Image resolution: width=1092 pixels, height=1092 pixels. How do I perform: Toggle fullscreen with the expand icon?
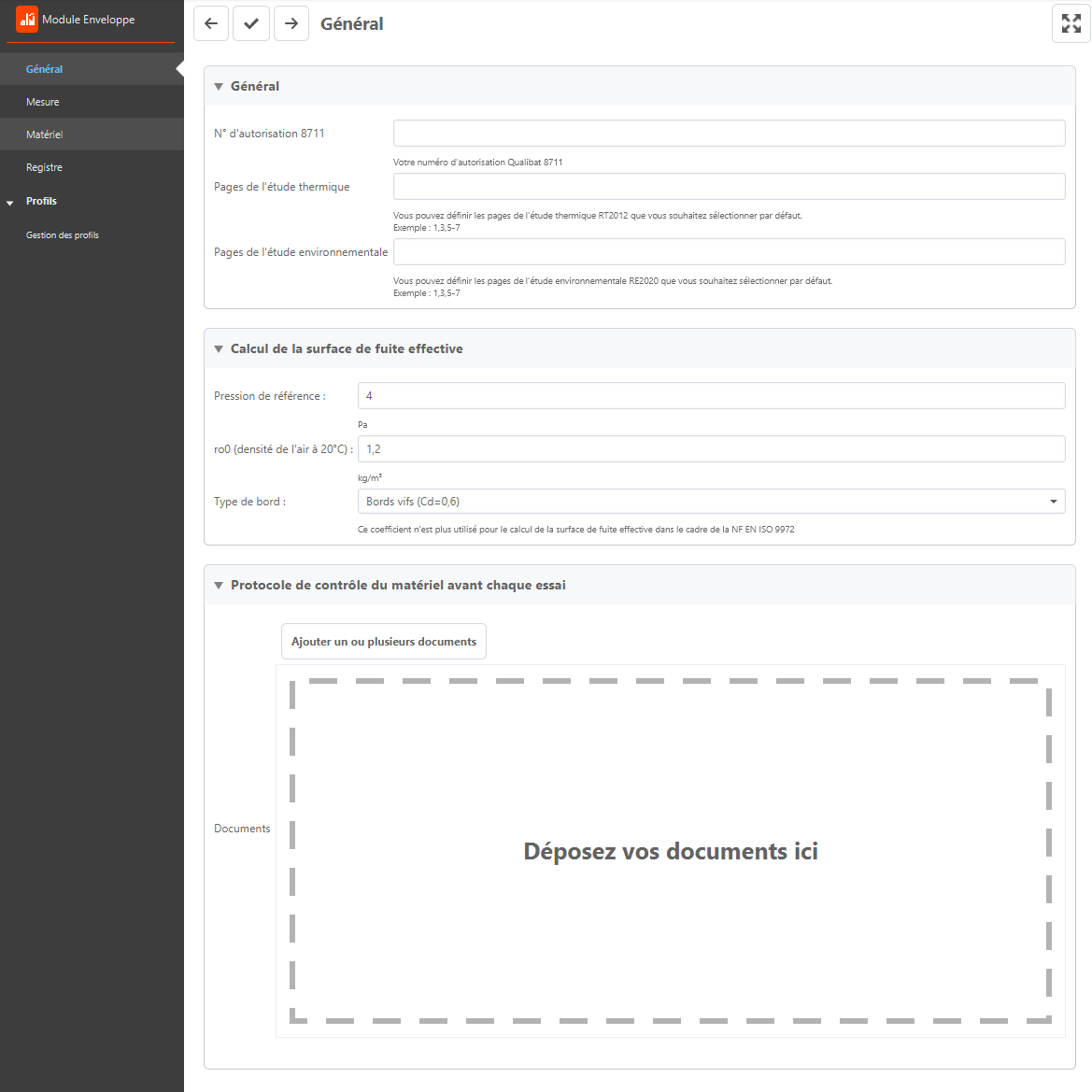1071,23
